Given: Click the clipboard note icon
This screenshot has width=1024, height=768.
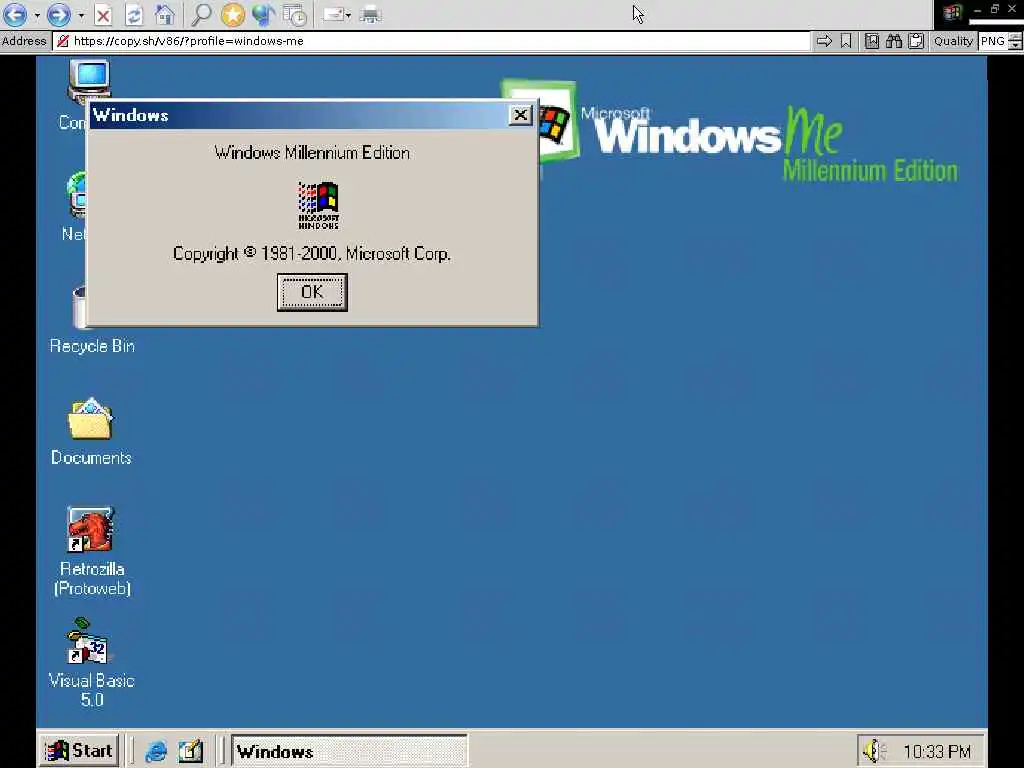Looking at the screenshot, I should click(916, 41).
